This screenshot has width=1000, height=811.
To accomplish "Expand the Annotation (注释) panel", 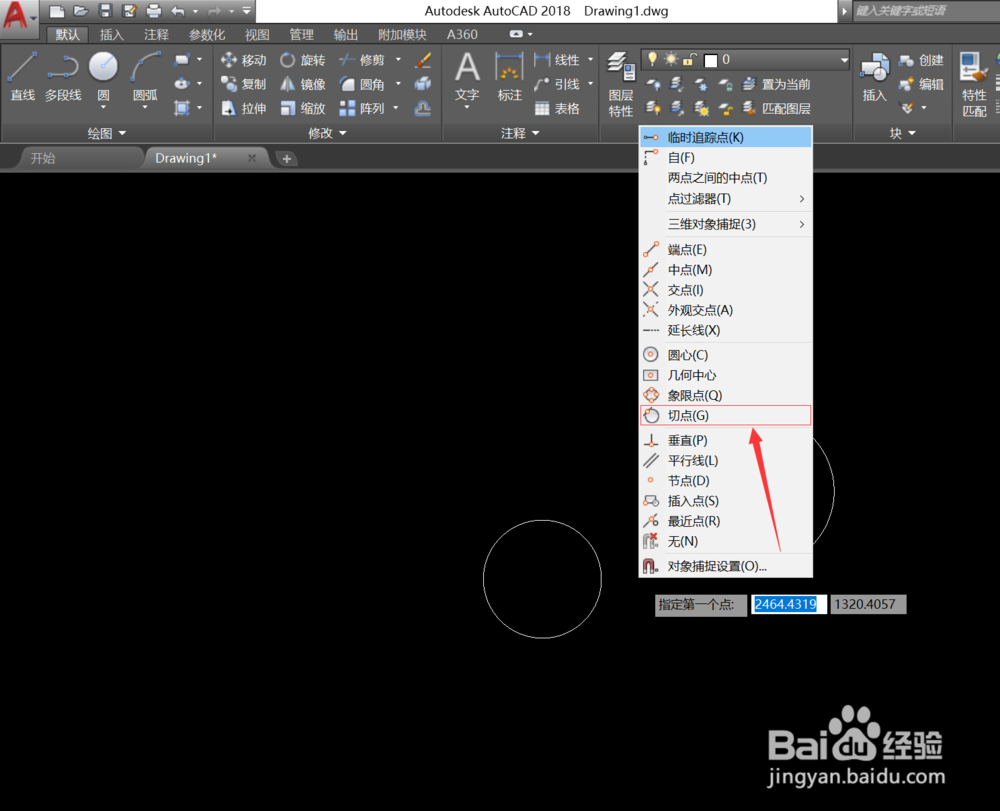I will 520,133.
